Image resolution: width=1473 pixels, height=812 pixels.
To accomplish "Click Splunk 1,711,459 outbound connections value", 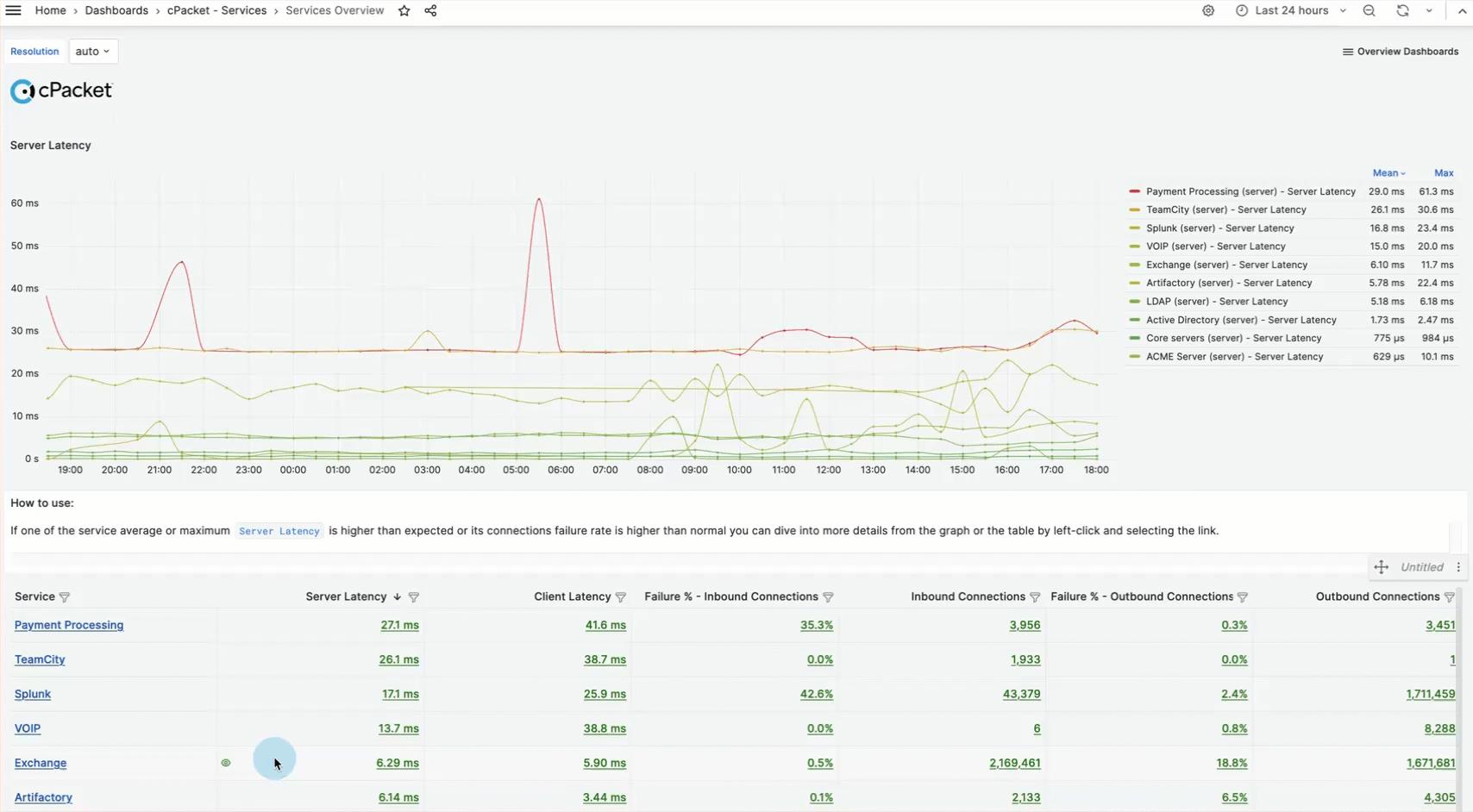I will (1430, 694).
